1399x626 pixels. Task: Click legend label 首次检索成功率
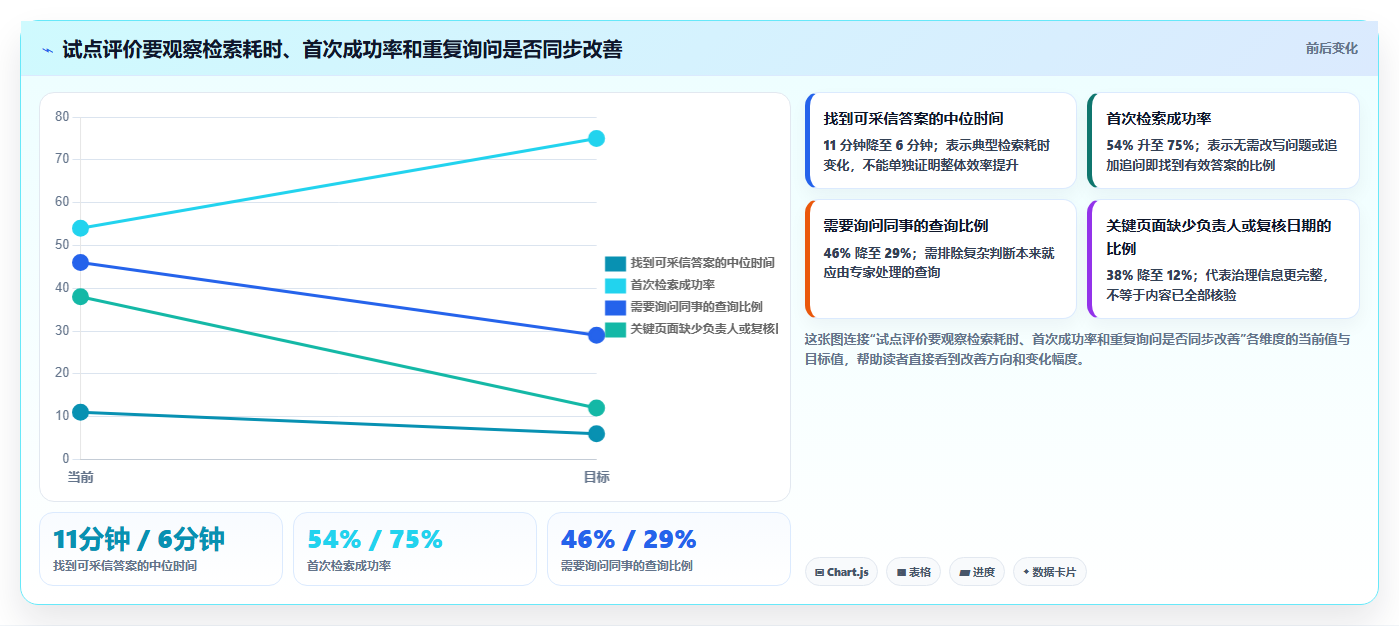(672, 285)
